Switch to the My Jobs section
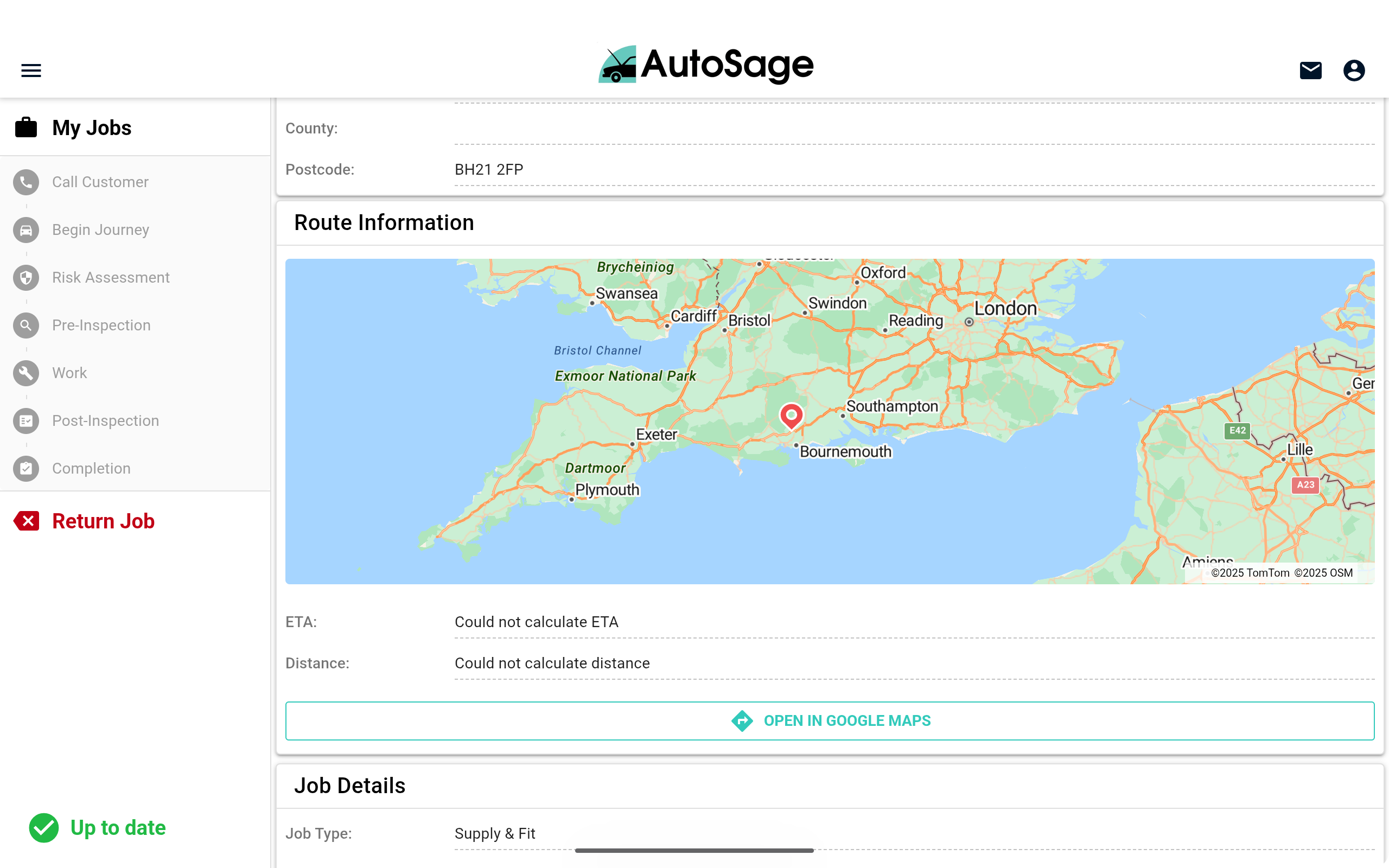 (92, 127)
